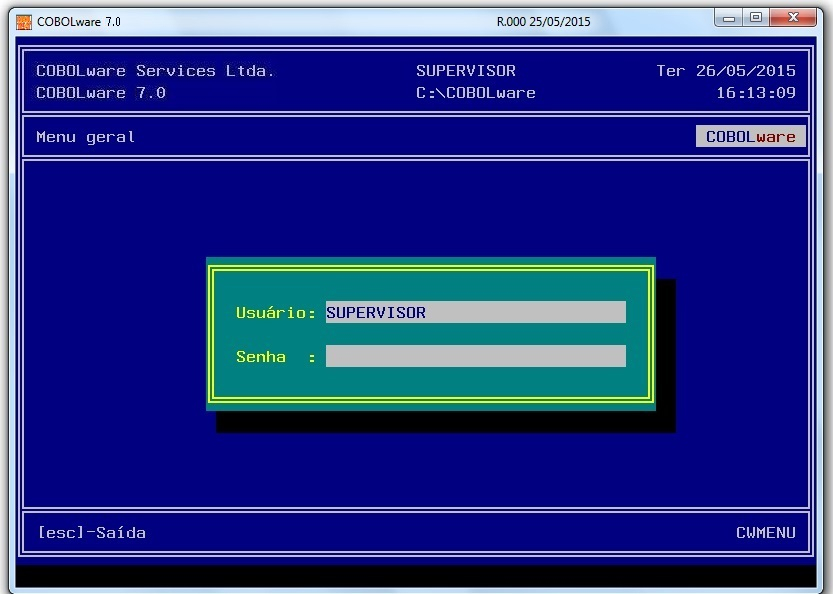Click the Menu geral heading
Viewport: 833px width, 594px height.
86,137
